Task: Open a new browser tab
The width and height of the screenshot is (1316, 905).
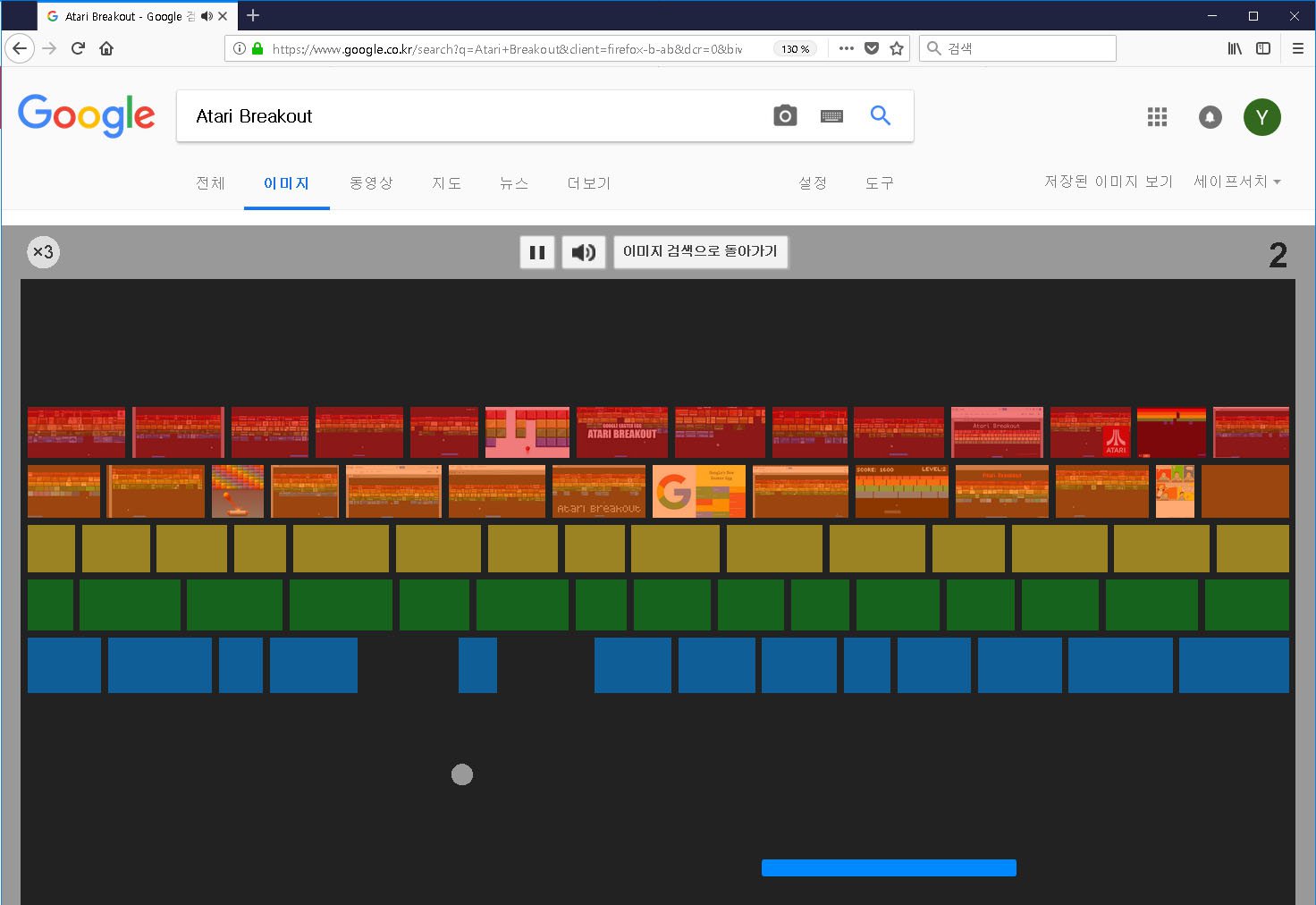Action: coord(253,15)
